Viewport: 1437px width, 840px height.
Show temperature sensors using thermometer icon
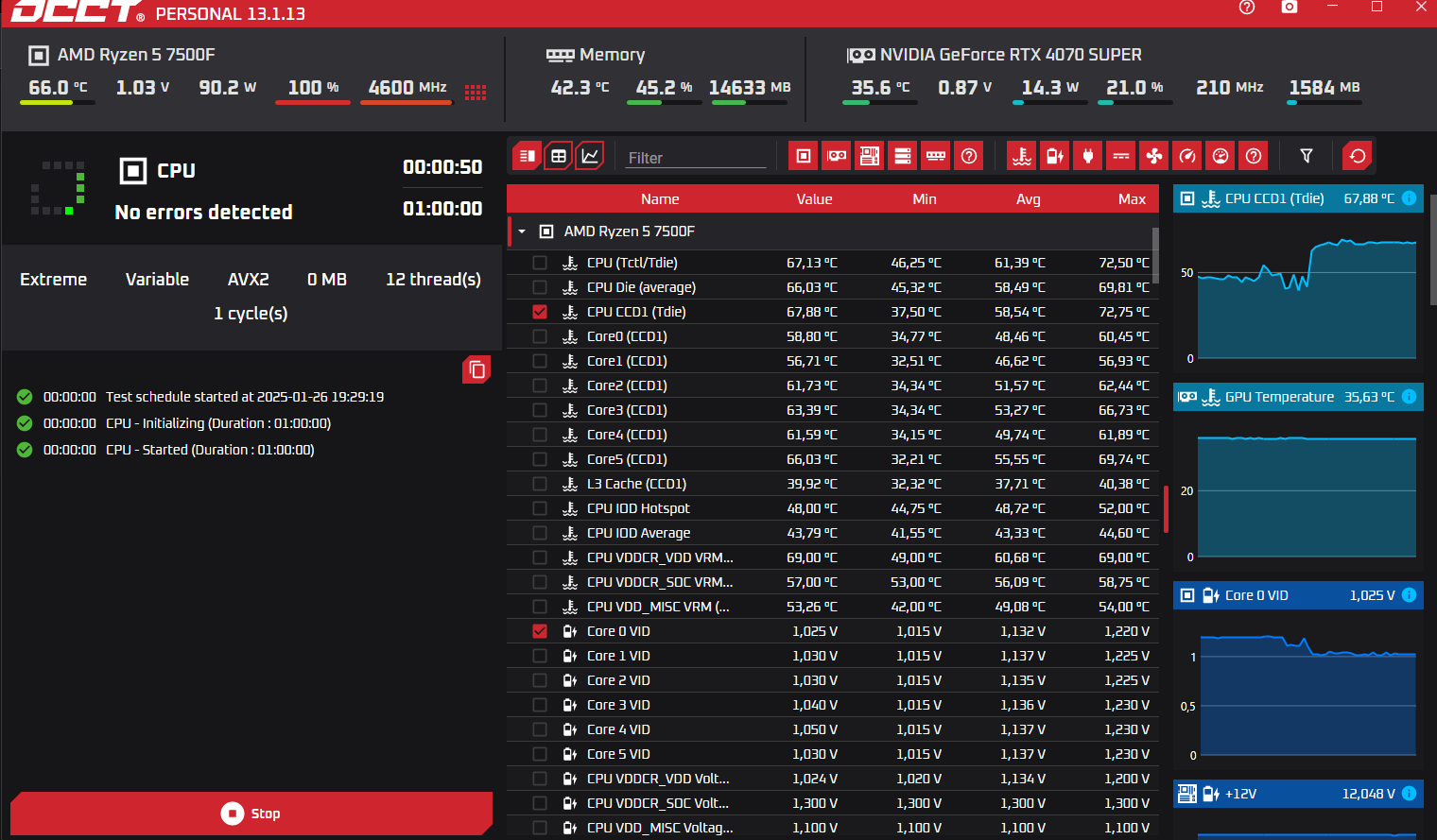click(x=1022, y=156)
